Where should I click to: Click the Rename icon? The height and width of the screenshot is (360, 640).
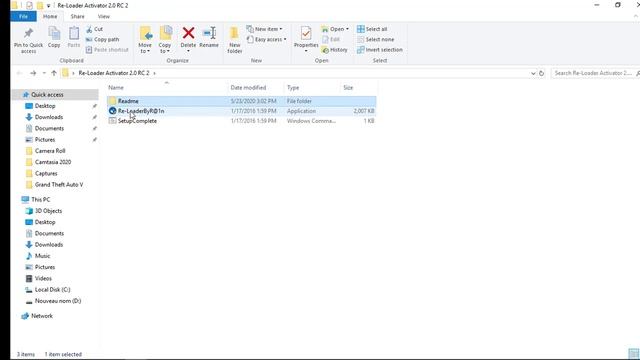209,33
